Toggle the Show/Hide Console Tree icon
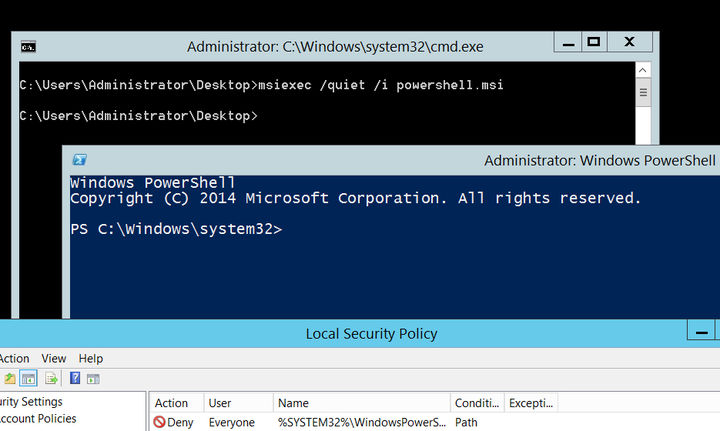 [29, 379]
